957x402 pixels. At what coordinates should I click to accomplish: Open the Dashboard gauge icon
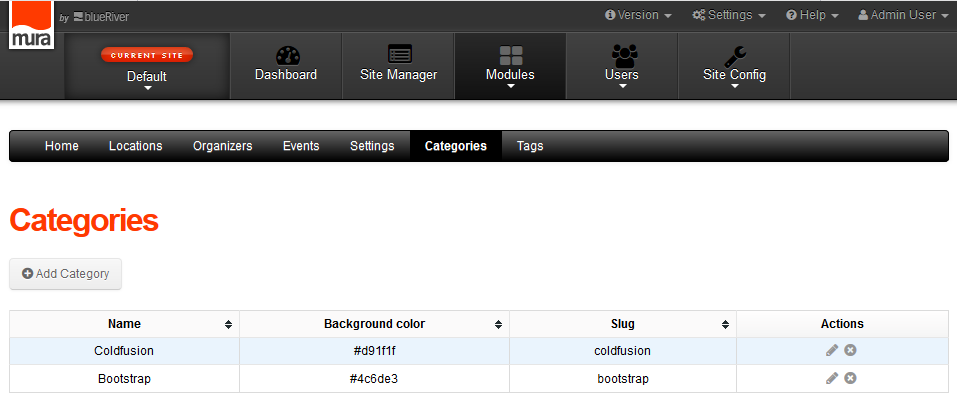(286, 56)
